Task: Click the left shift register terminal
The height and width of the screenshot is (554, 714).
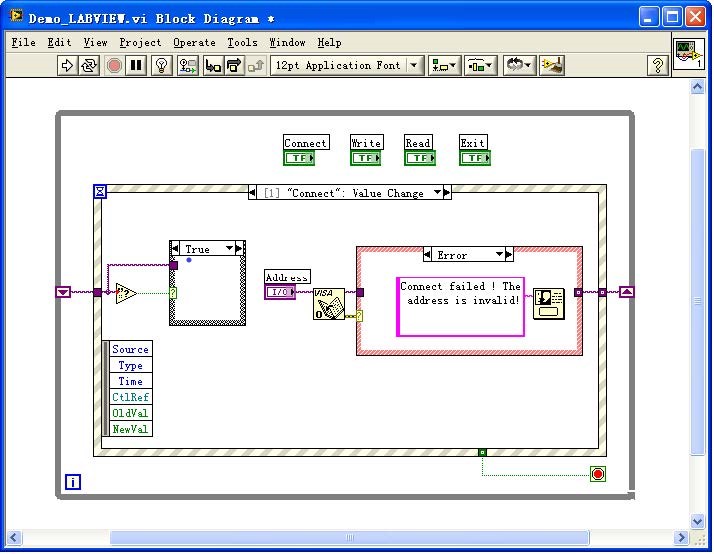Action: coord(63,292)
